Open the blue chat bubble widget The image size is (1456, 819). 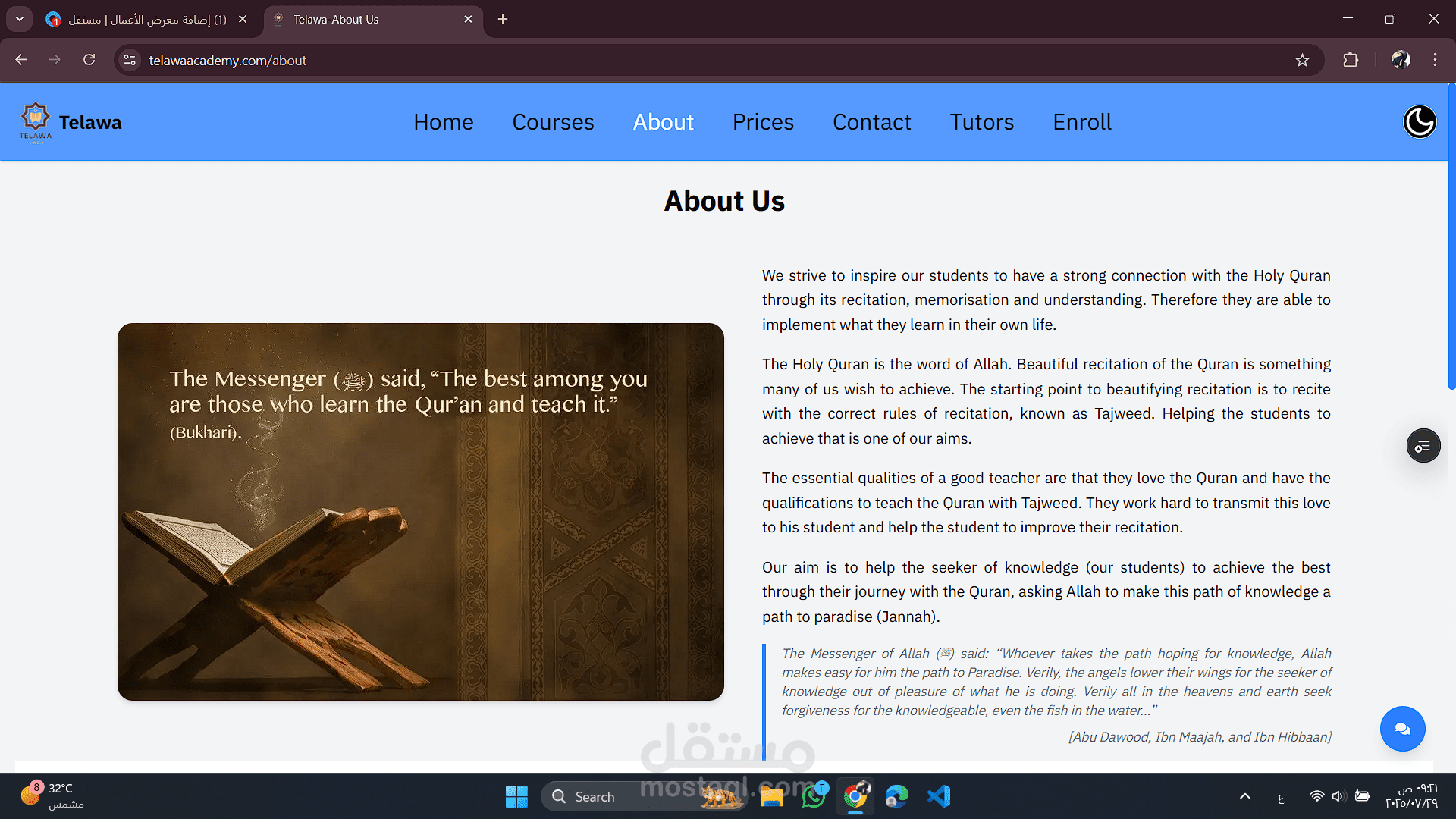(1402, 729)
